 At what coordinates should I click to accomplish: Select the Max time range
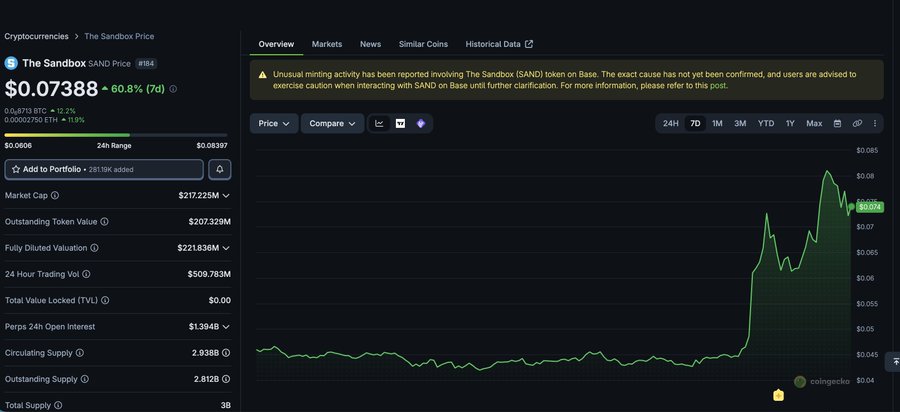pos(814,123)
